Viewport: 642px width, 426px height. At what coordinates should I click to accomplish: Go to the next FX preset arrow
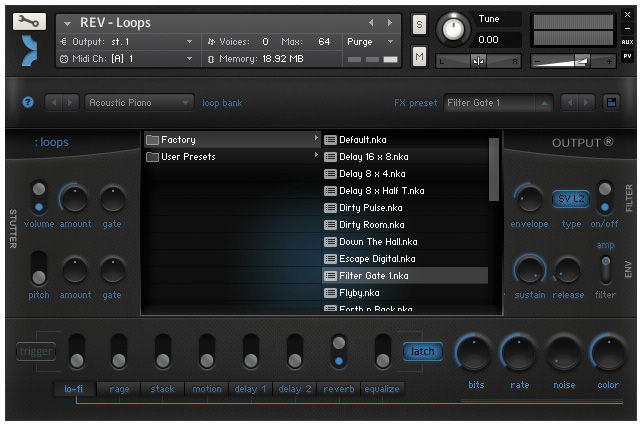click(586, 102)
